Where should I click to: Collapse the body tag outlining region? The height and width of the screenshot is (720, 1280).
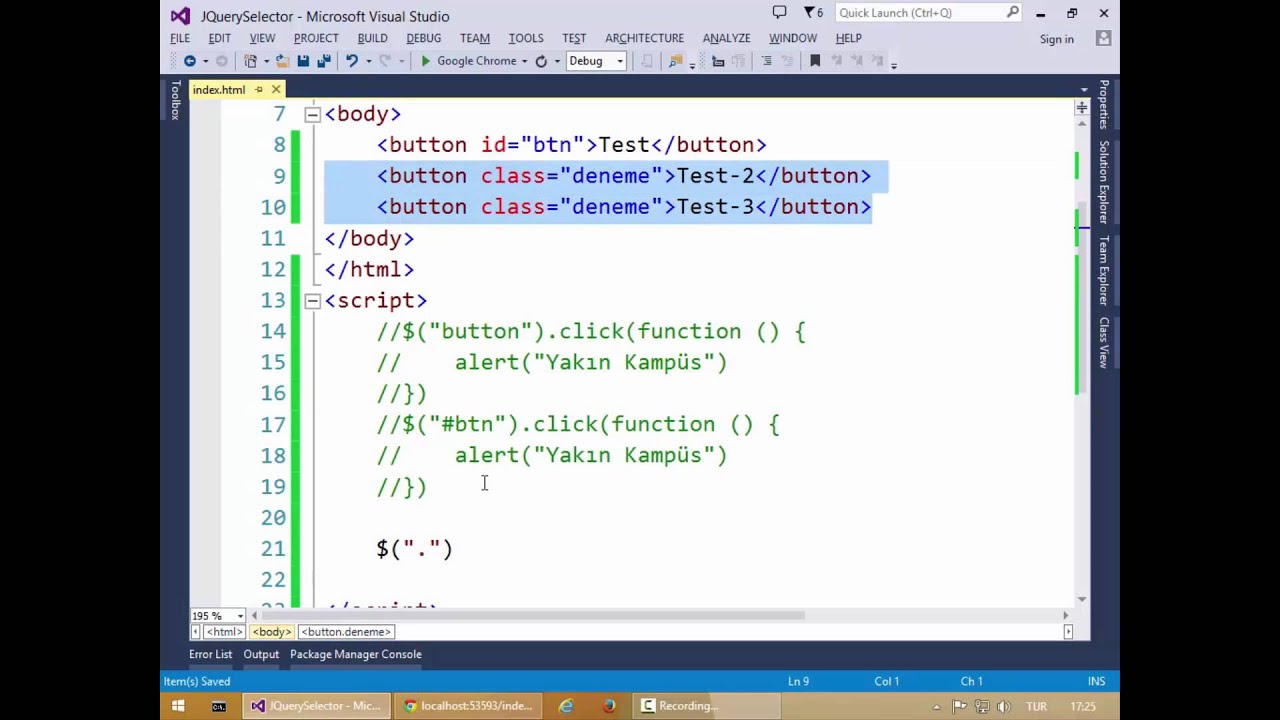pos(312,114)
